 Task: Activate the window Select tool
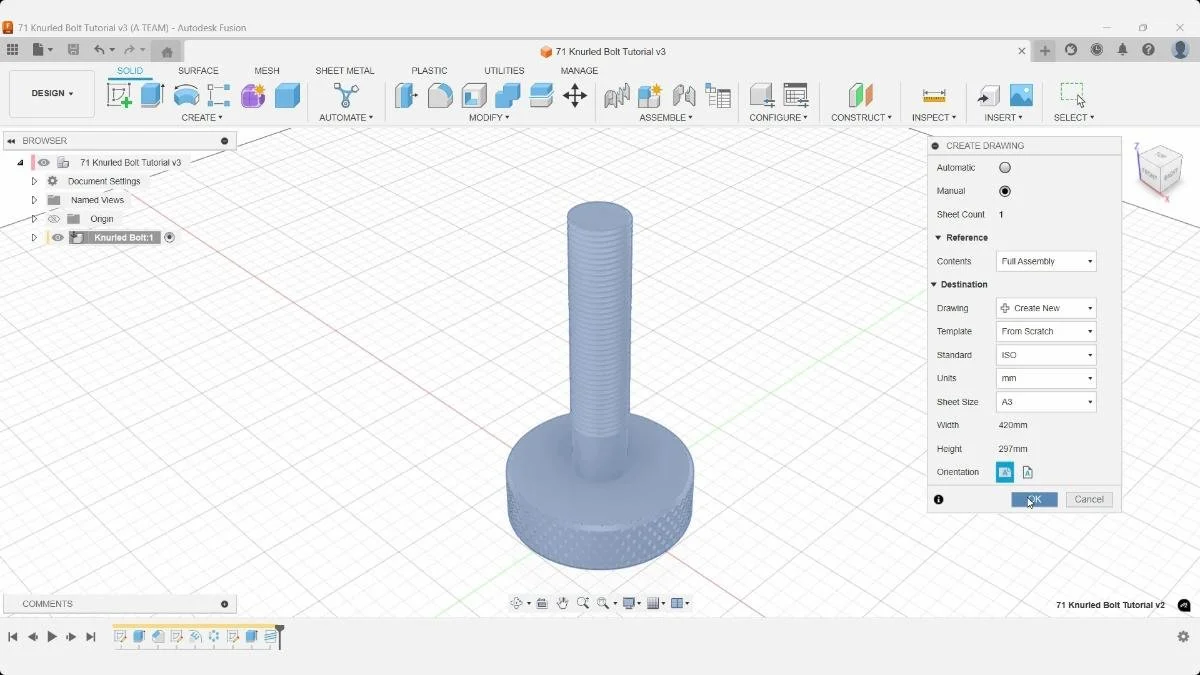tap(1073, 95)
